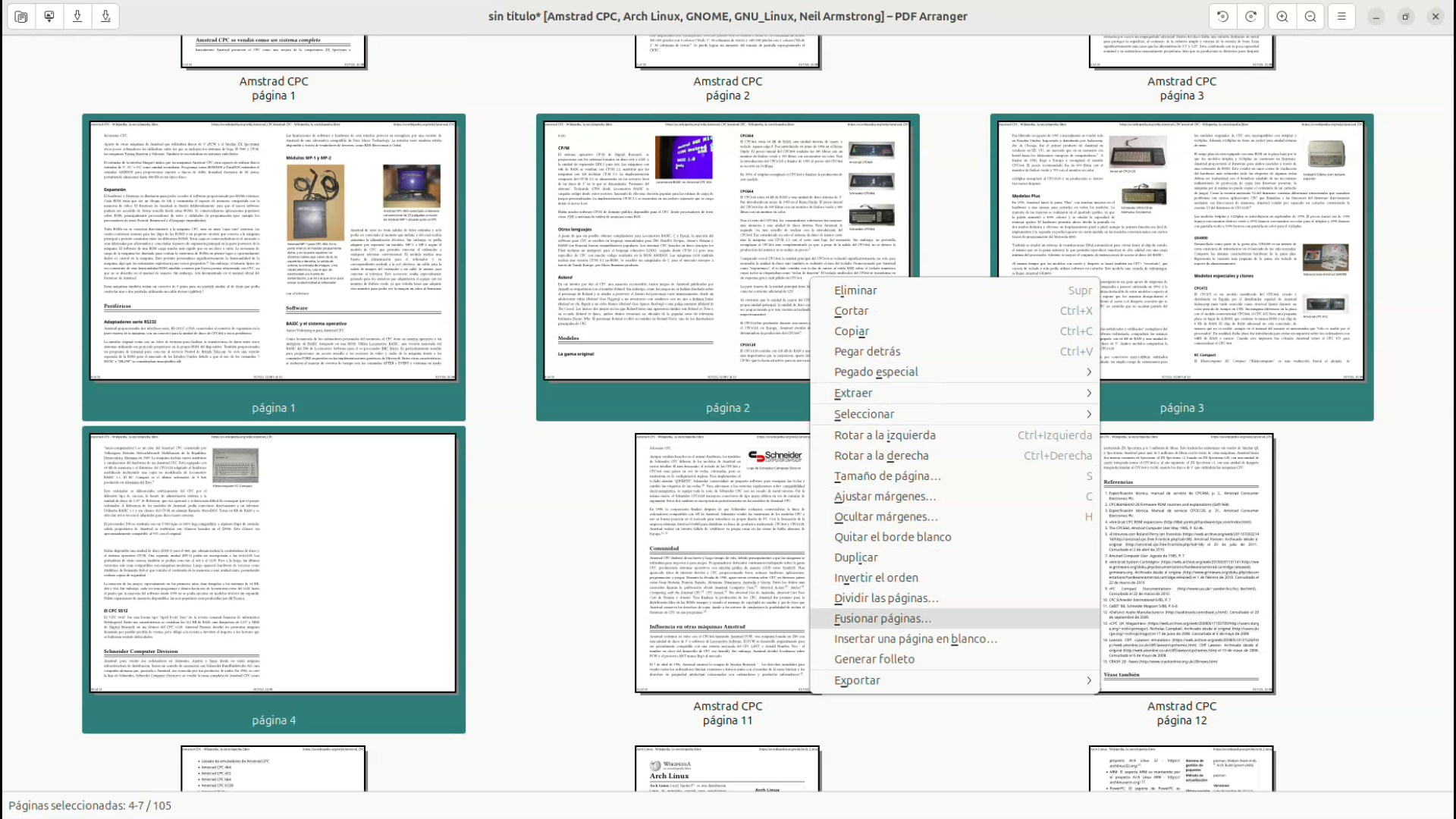Choose Rotar a la izquierda

tap(955, 436)
